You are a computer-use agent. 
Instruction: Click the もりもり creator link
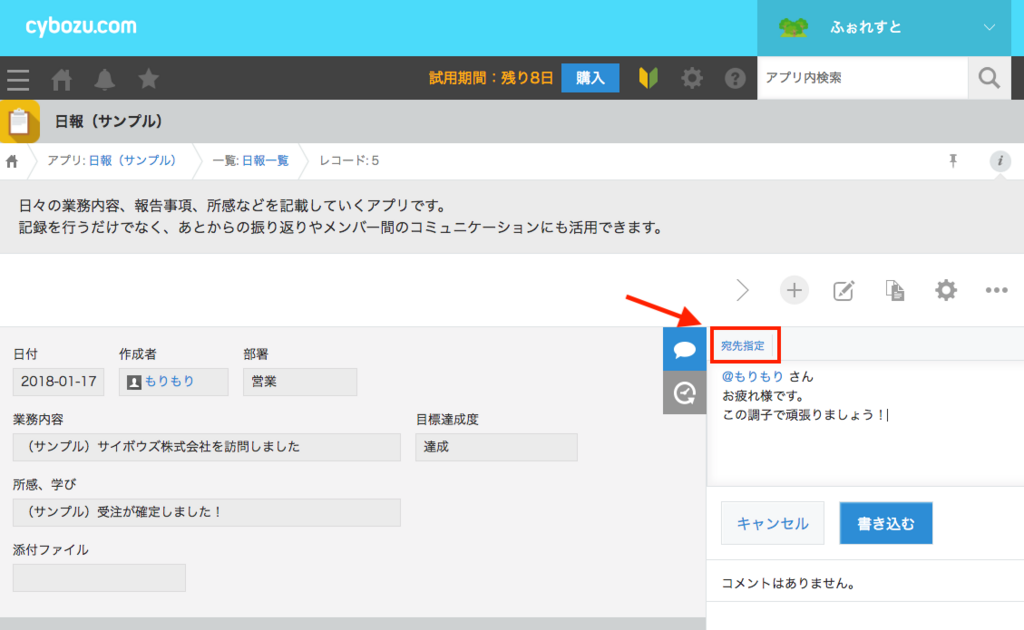(x=169, y=381)
